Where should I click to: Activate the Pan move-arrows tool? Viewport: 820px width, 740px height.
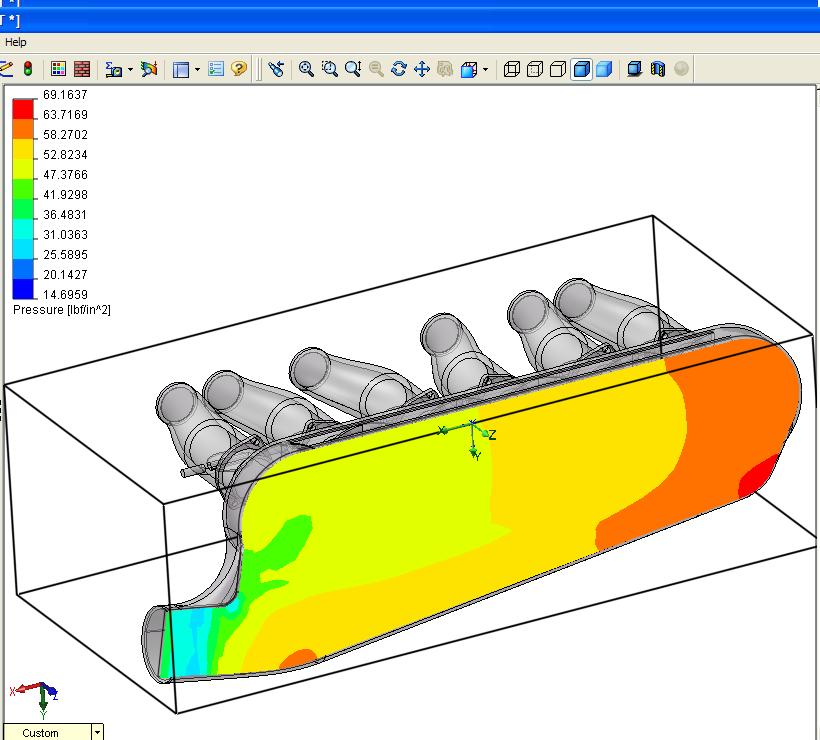pos(421,69)
